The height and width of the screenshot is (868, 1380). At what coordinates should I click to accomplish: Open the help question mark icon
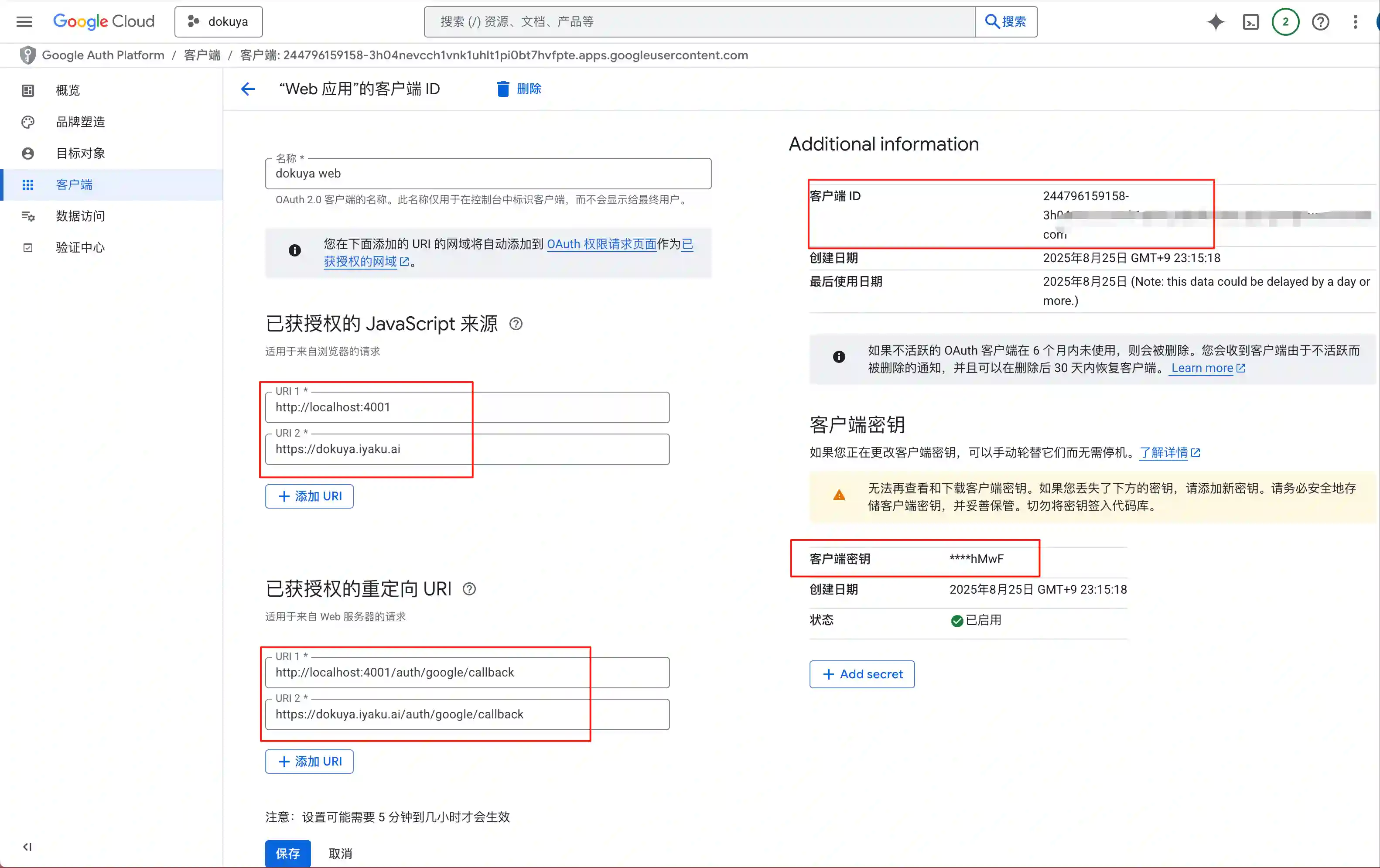coord(1320,22)
